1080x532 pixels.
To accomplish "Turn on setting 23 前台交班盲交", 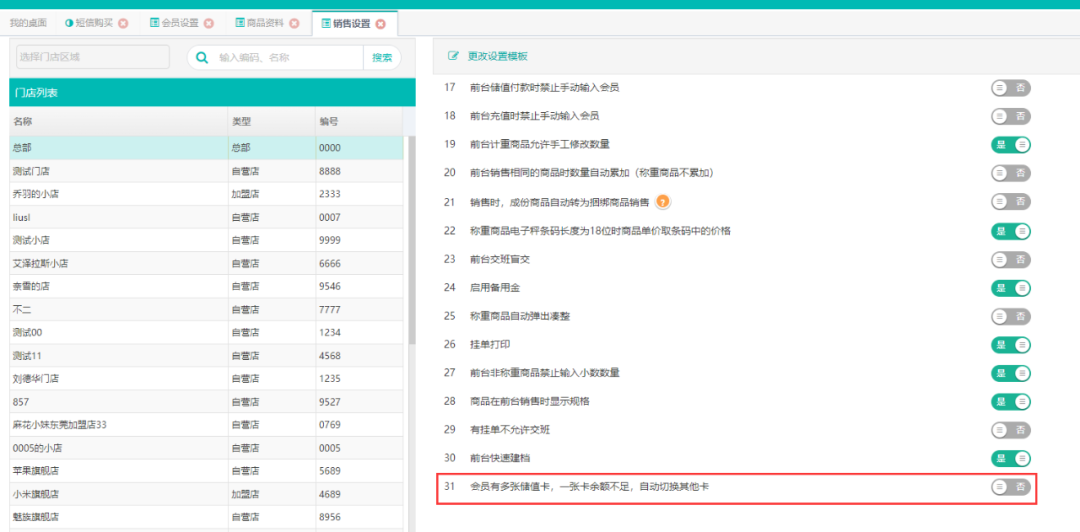I will click(x=1010, y=259).
